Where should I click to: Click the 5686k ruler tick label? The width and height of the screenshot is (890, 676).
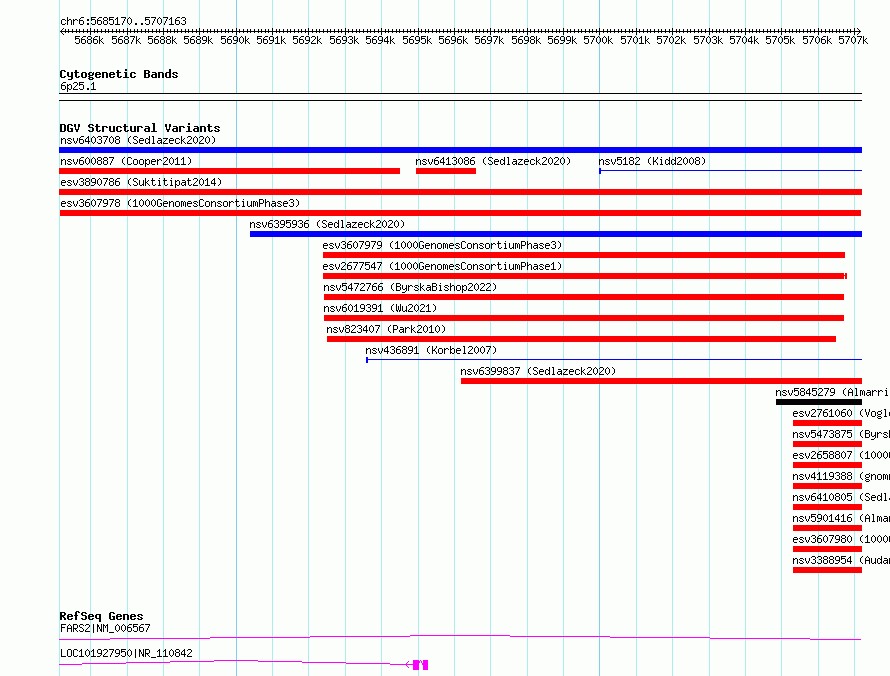89,40
